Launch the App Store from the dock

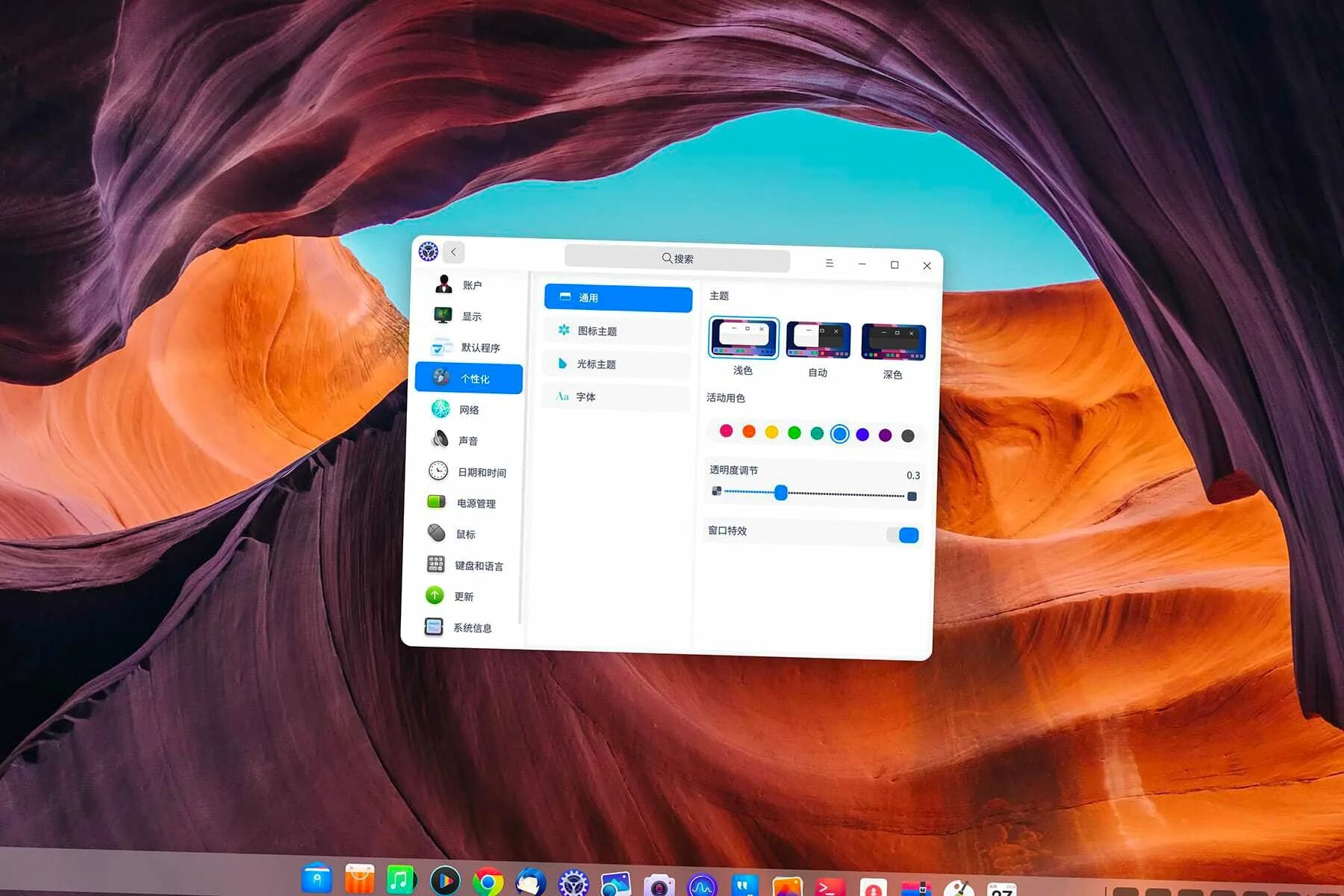tap(359, 879)
